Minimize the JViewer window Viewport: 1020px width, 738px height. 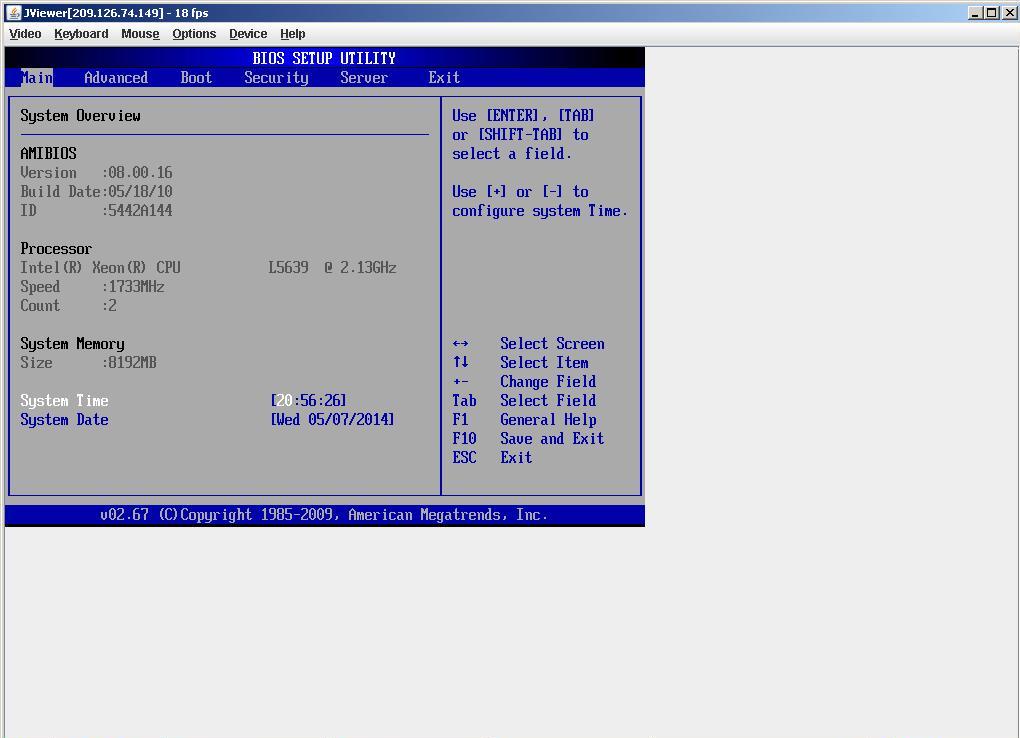click(x=976, y=13)
